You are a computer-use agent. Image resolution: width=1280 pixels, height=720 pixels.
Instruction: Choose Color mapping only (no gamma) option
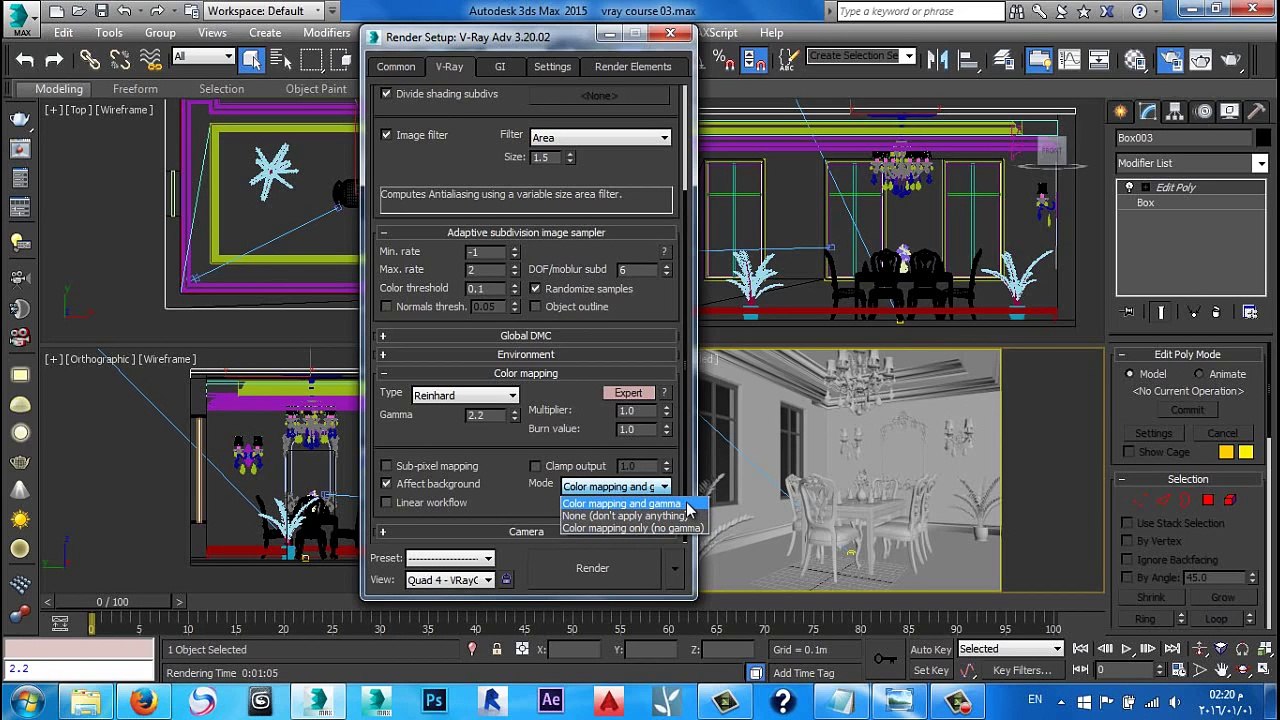[x=633, y=528]
